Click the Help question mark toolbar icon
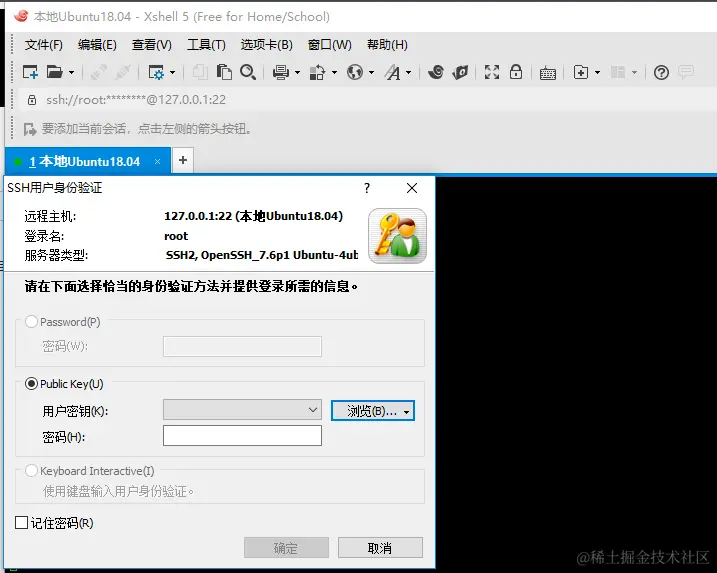This screenshot has width=717, height=573. 661,72
